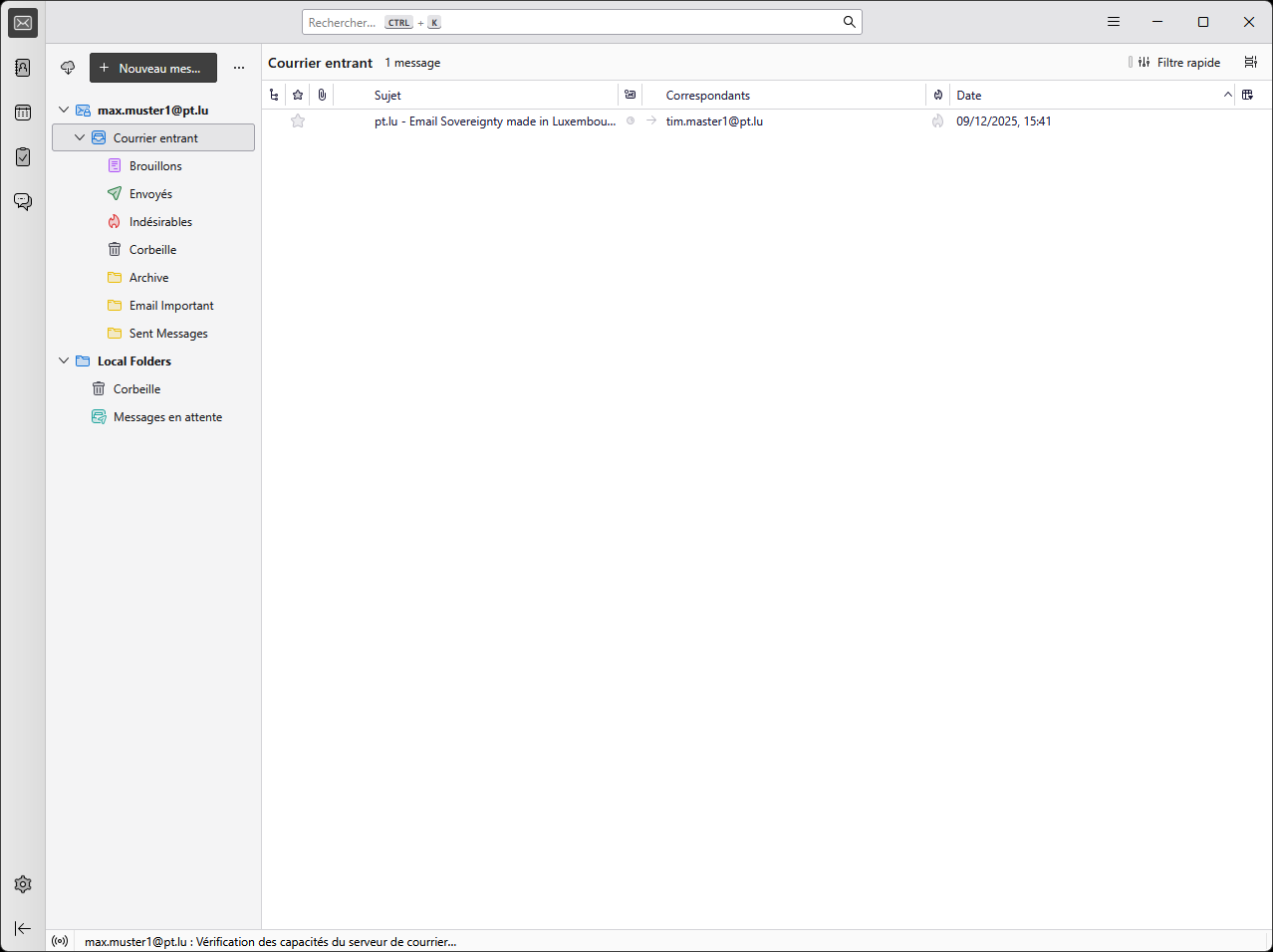
Task: Open Settings via the gear icon
Action: (x=23, y=884)
